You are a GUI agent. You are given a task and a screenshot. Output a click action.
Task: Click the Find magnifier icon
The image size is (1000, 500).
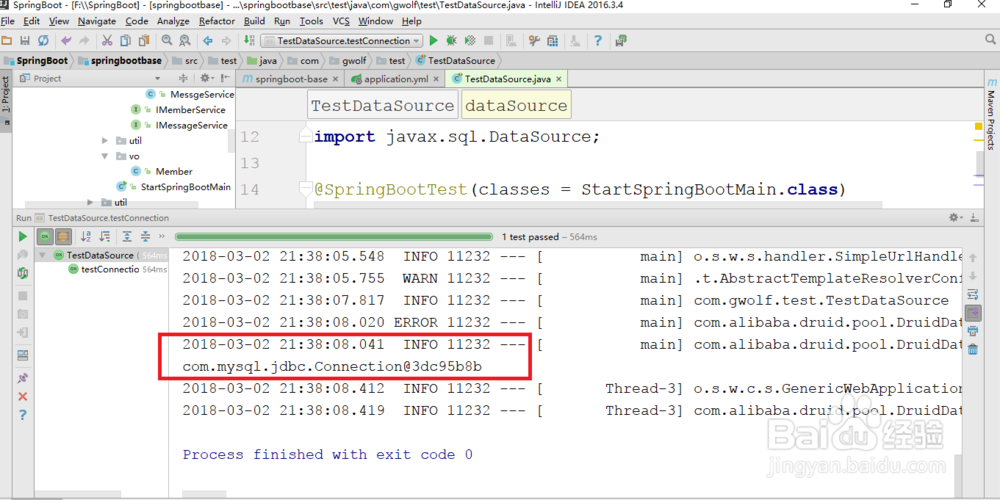(x=167, y=41)
